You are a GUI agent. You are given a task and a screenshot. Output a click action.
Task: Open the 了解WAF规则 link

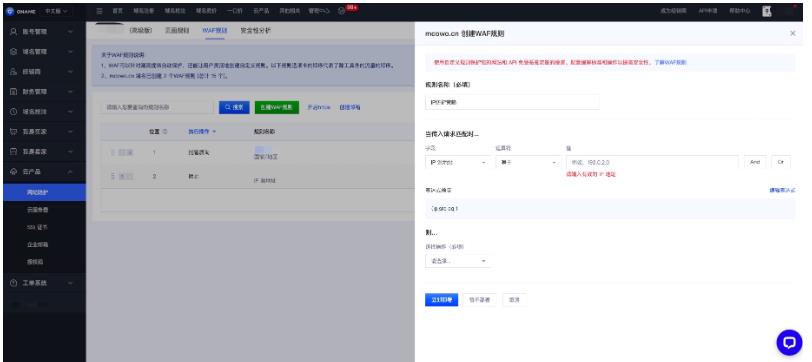pos(670,62)
